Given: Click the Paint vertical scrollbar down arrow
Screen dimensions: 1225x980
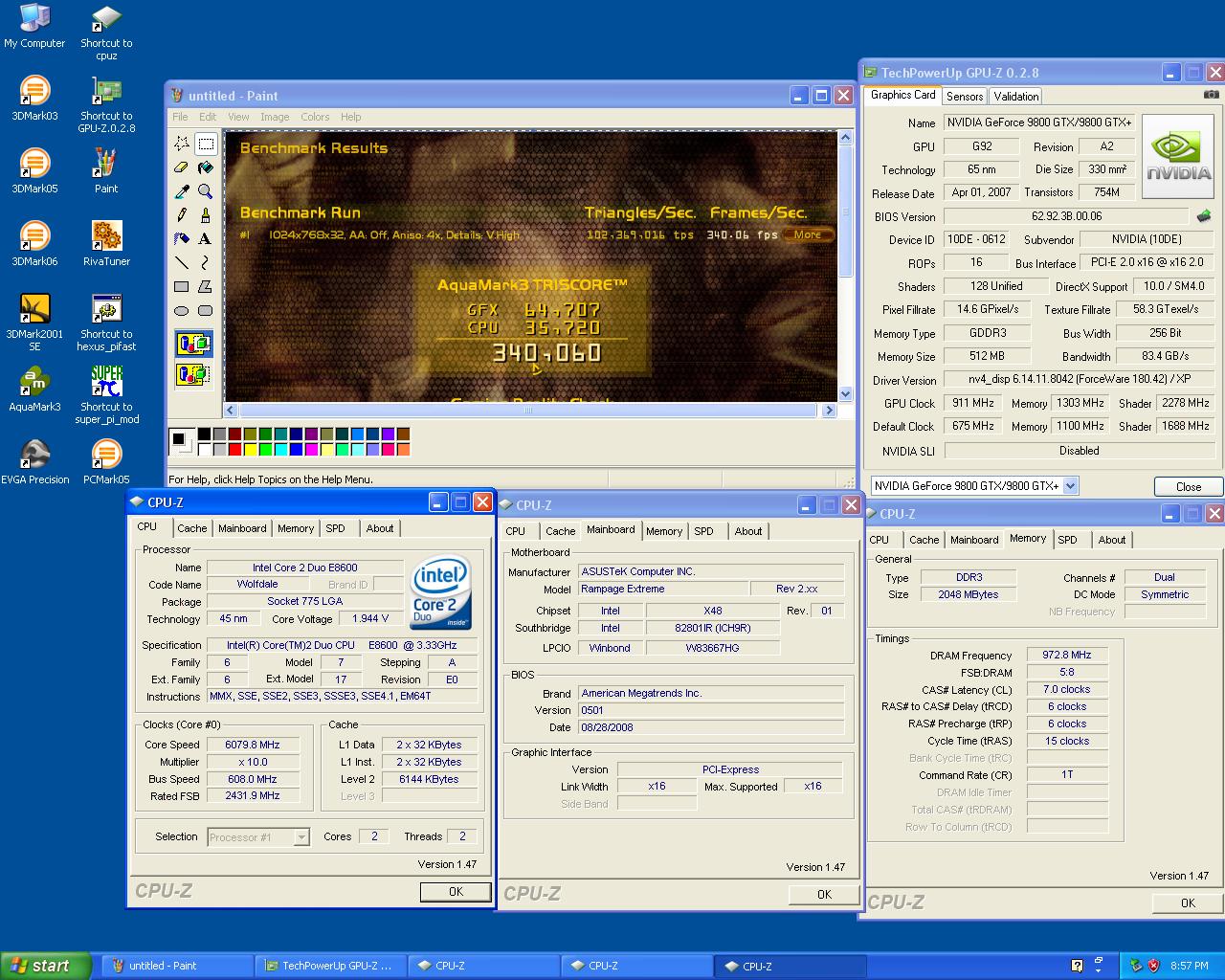Looking at the screenshot, I should [x=845, y=393].
